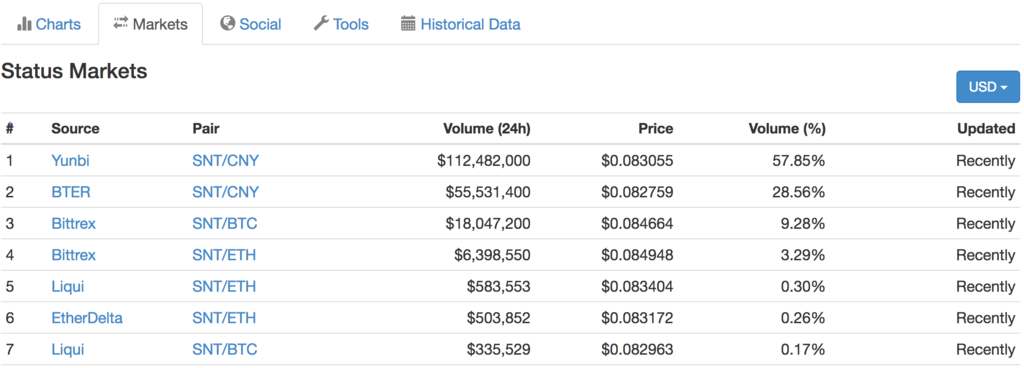The height and width of the screenshot is (368, 1024).
Task: Open Bittrex link in row 3
Action: 73,223
